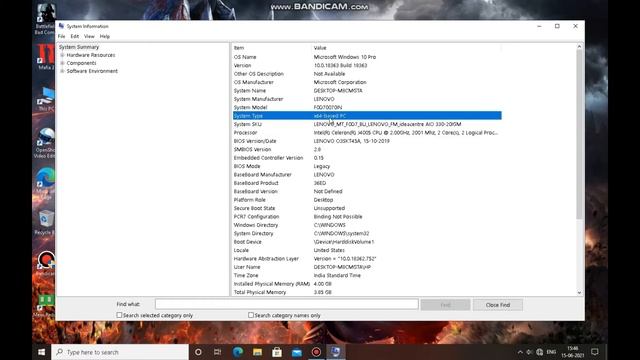Click the Close Find button

coord(498,305)
